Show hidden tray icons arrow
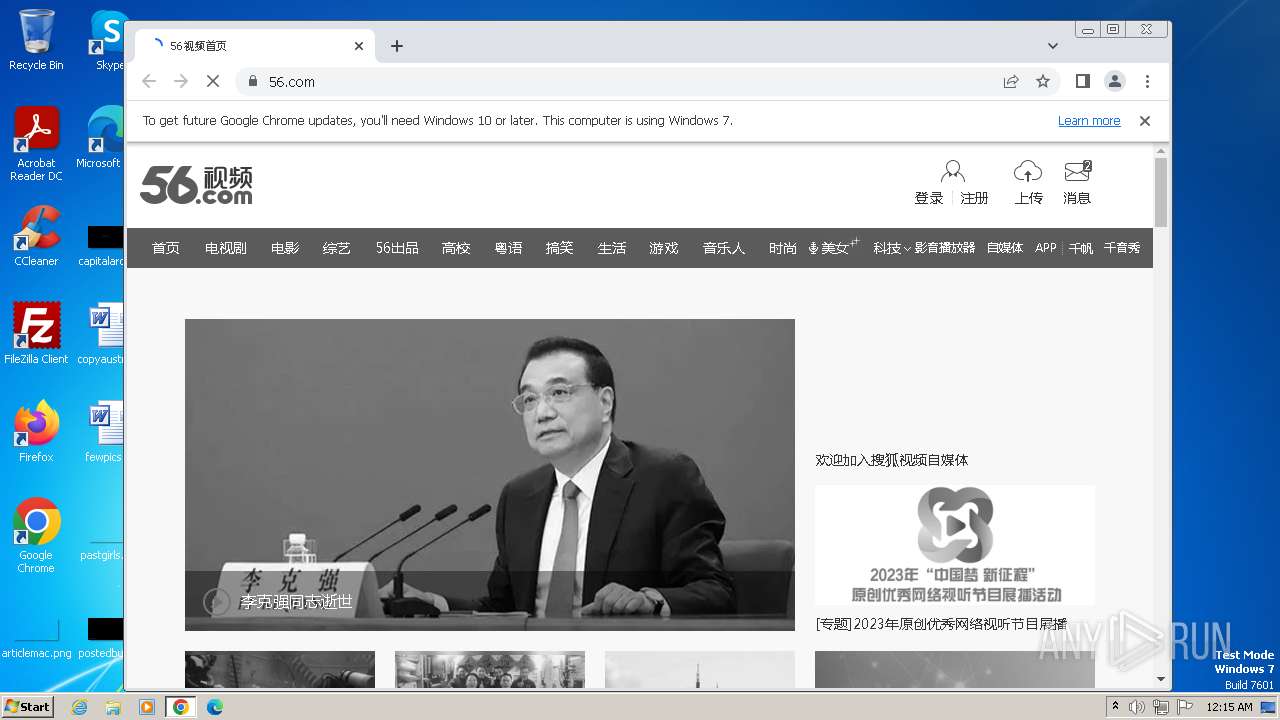This screenshot has height=720, width=1280. [1116, 707]
